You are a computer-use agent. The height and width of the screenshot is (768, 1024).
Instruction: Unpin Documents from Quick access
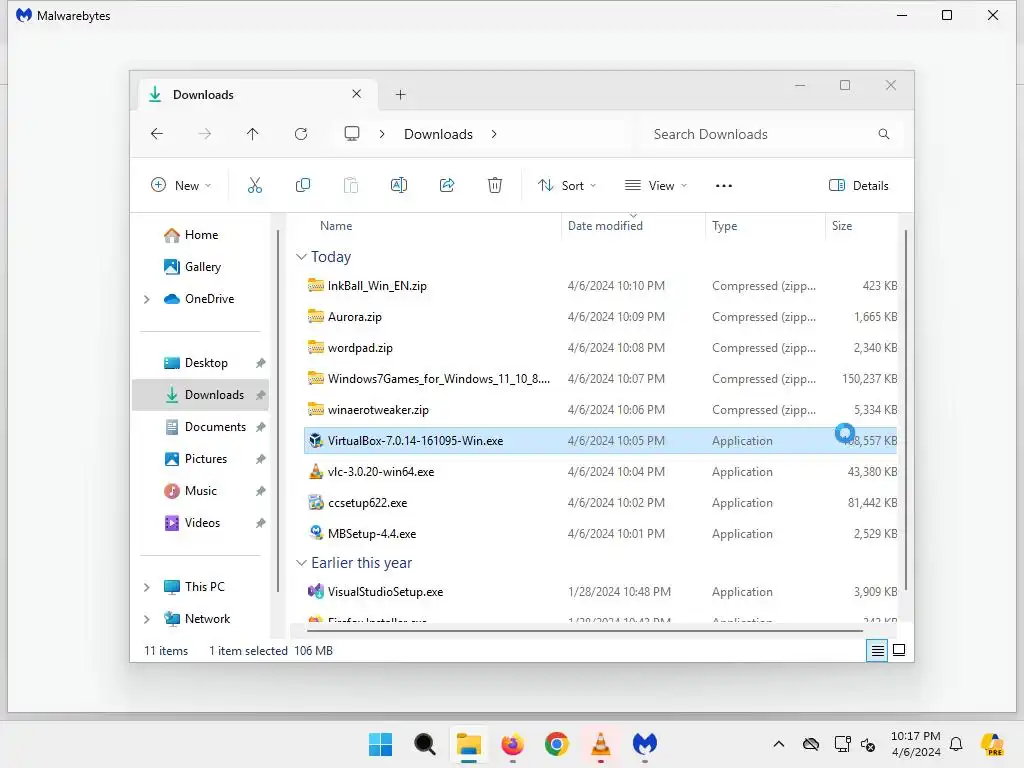261,427
